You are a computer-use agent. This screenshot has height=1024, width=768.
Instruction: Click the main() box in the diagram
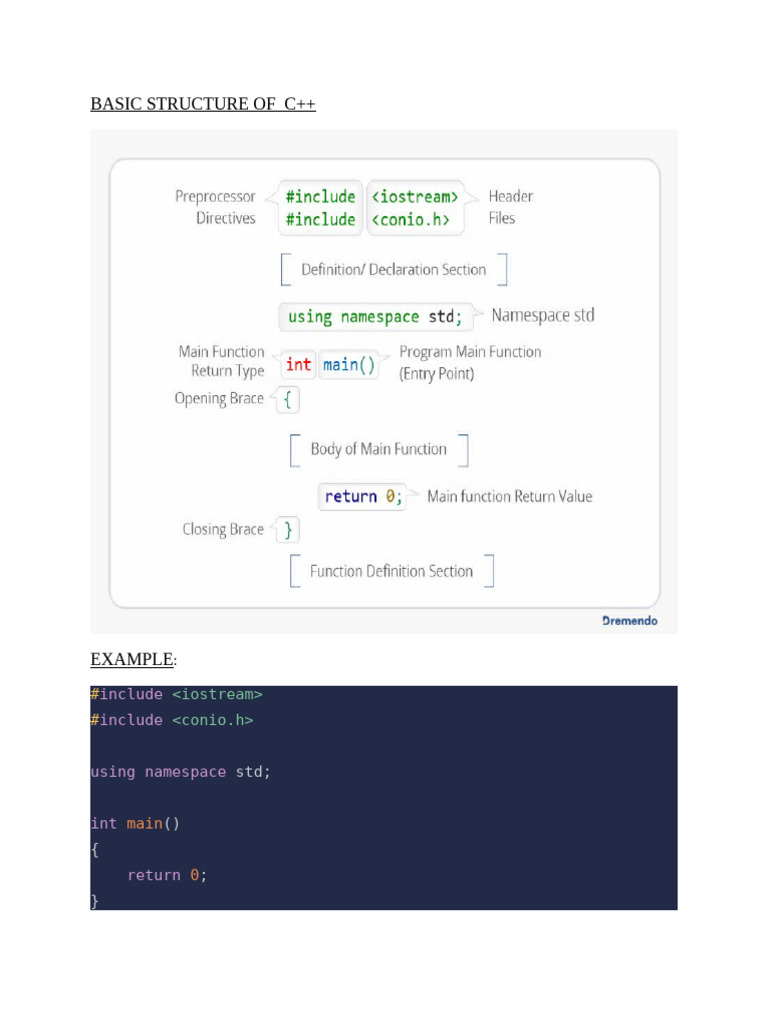[x=349, y=365]
